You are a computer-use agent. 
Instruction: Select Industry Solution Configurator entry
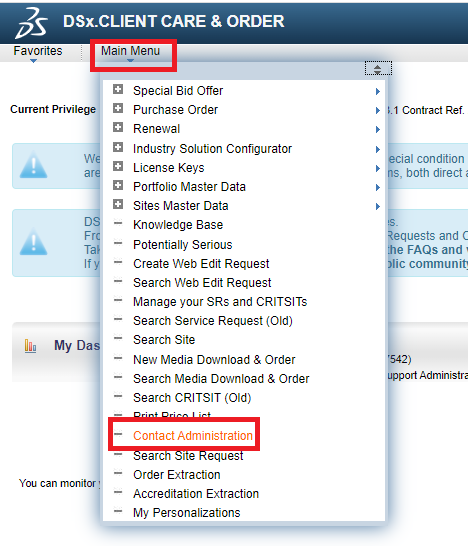pyautogui.click(x=212, y=149)
